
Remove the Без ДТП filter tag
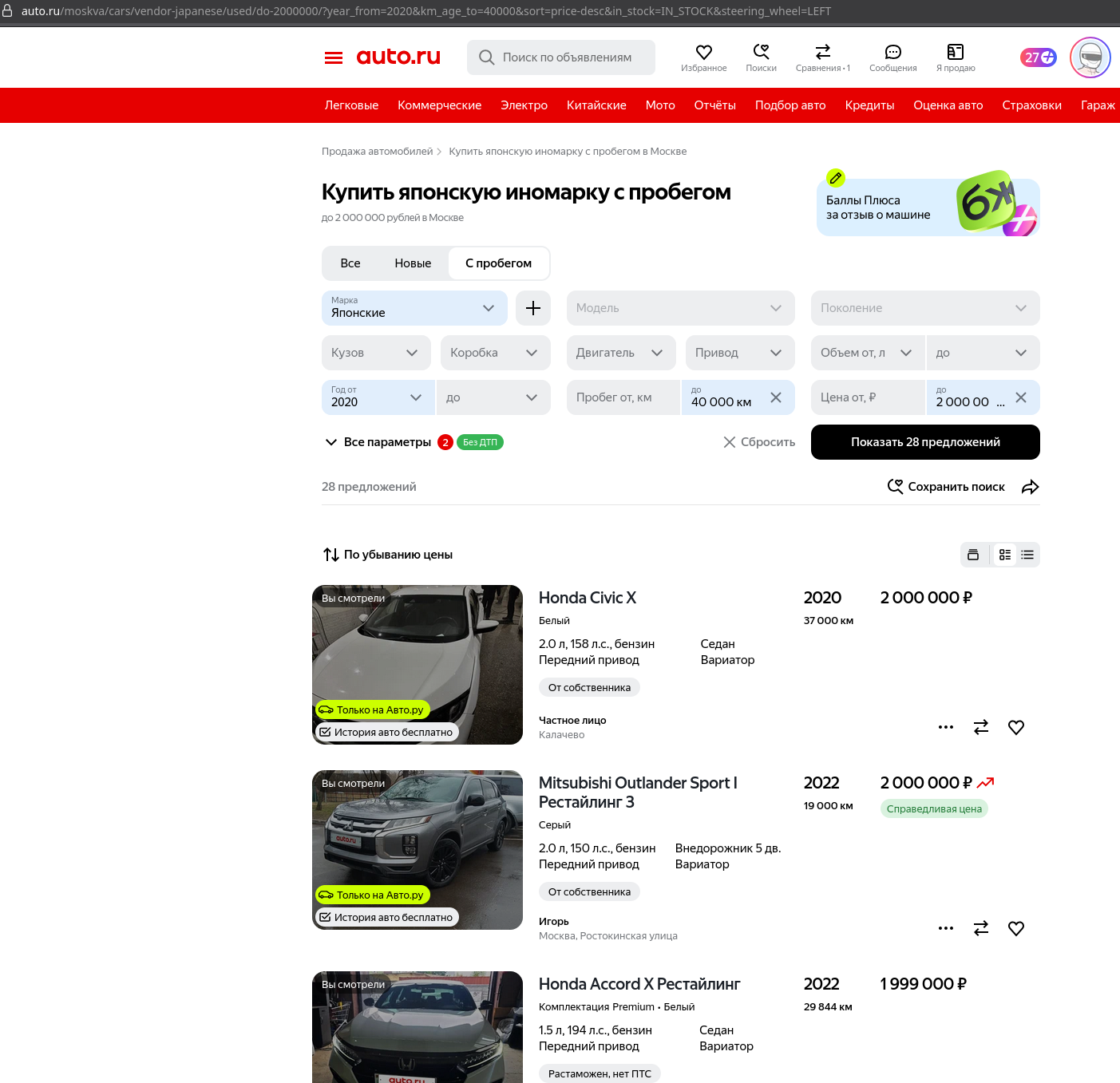pyautogui.click(x=480, y=442)
